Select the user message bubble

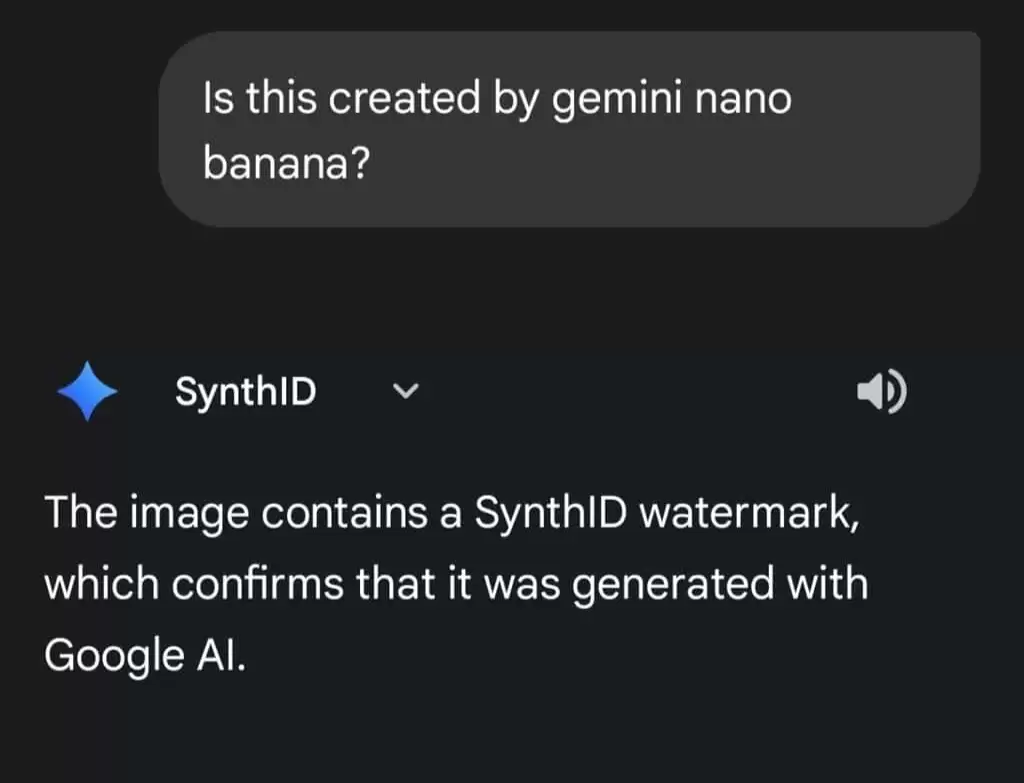point(569,128)
